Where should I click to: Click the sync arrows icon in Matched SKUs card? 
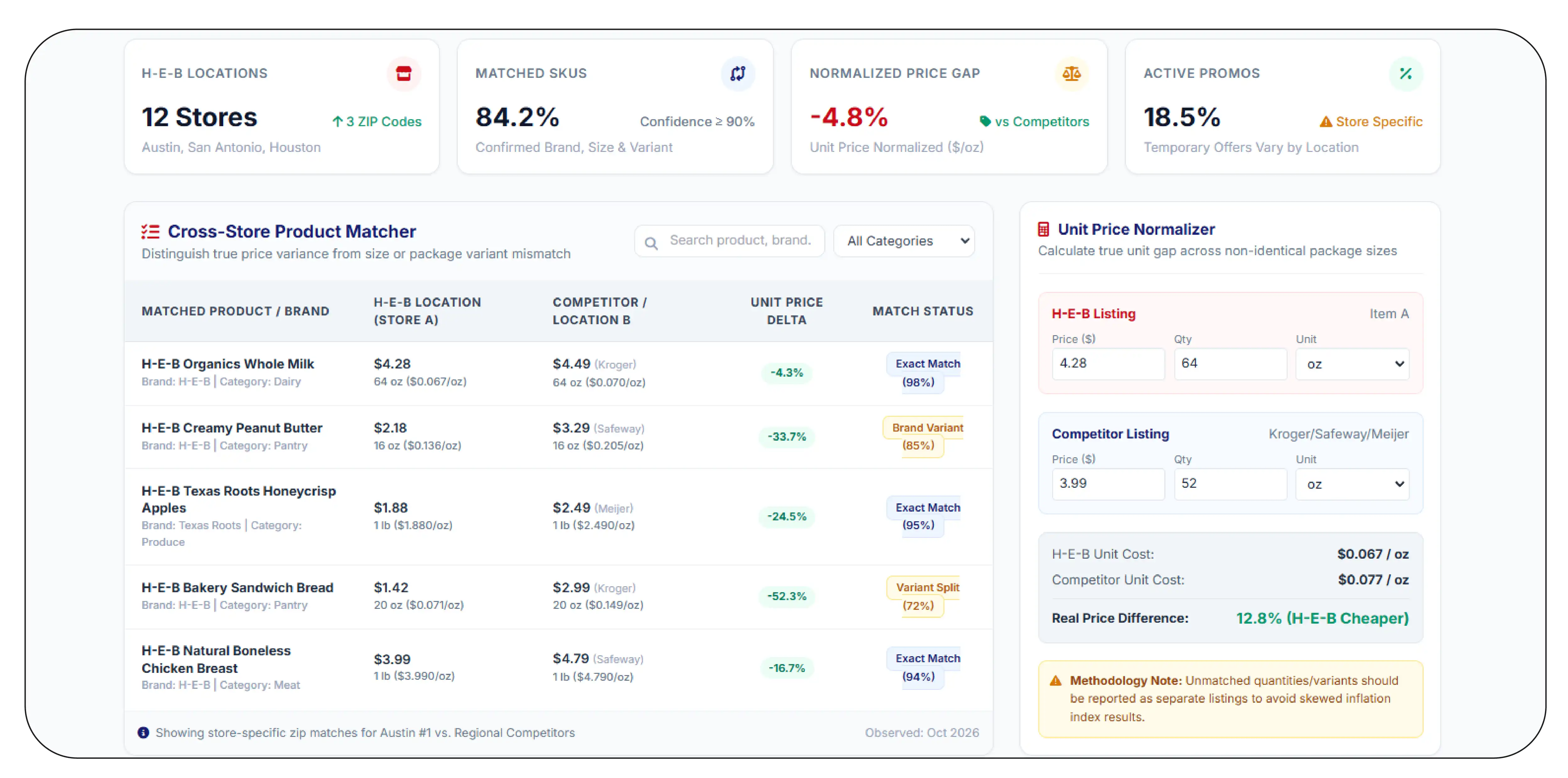pyautogui.click(x=738, y=74)
